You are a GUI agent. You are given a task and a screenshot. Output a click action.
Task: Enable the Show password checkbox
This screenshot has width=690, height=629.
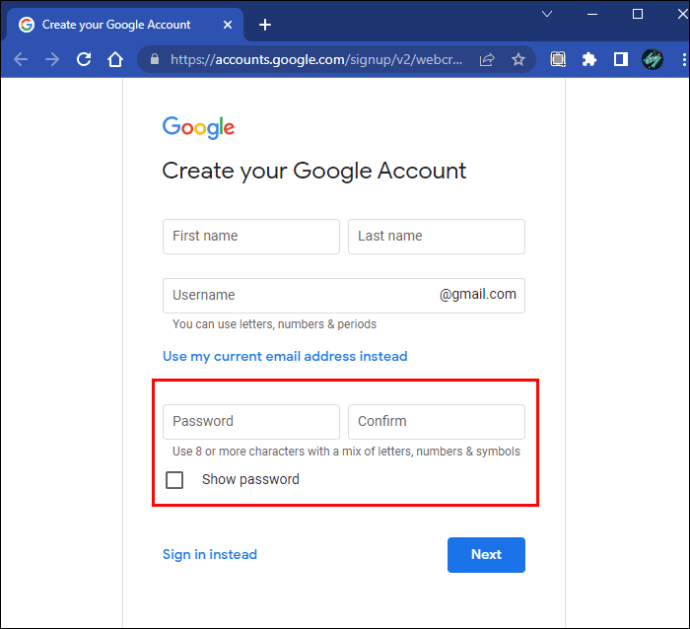click(x=175, y=480)
